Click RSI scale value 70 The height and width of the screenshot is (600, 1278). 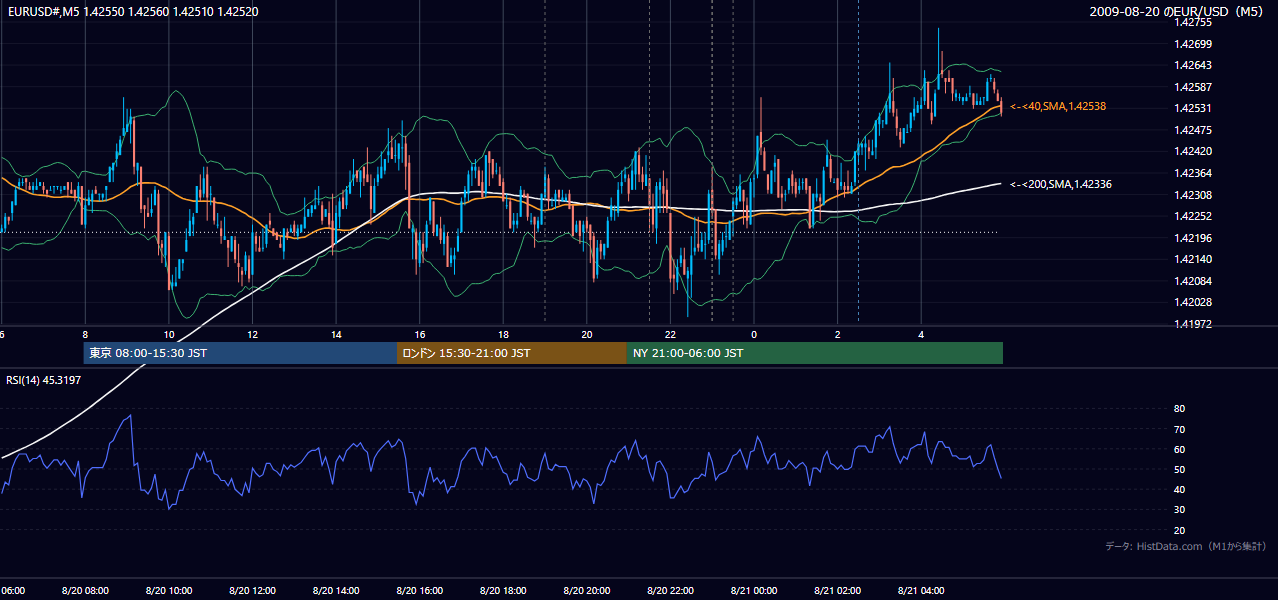point(1179,429)
